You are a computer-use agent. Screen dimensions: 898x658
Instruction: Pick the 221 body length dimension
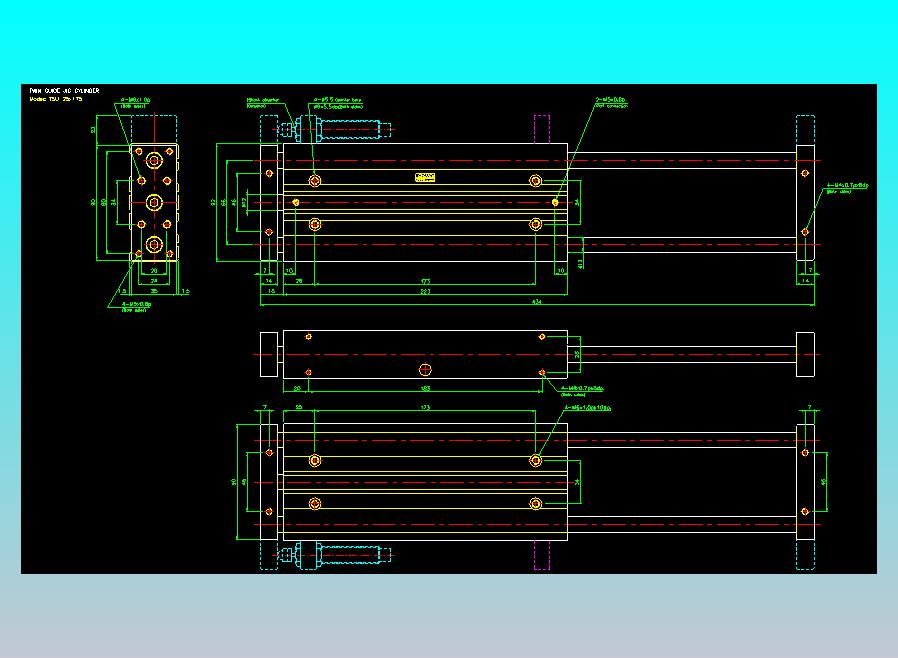[x=425, y=291]
